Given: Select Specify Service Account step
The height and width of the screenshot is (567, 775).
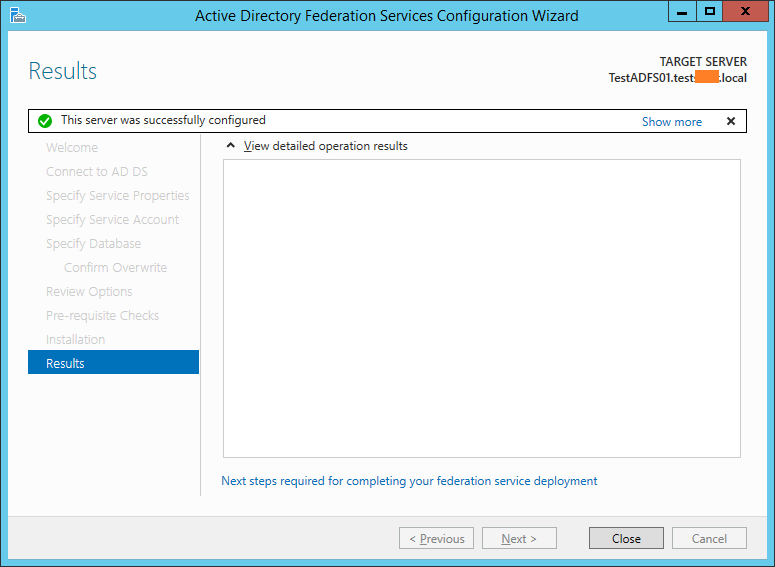Looking at the screenshot, I should coord(112,220).
